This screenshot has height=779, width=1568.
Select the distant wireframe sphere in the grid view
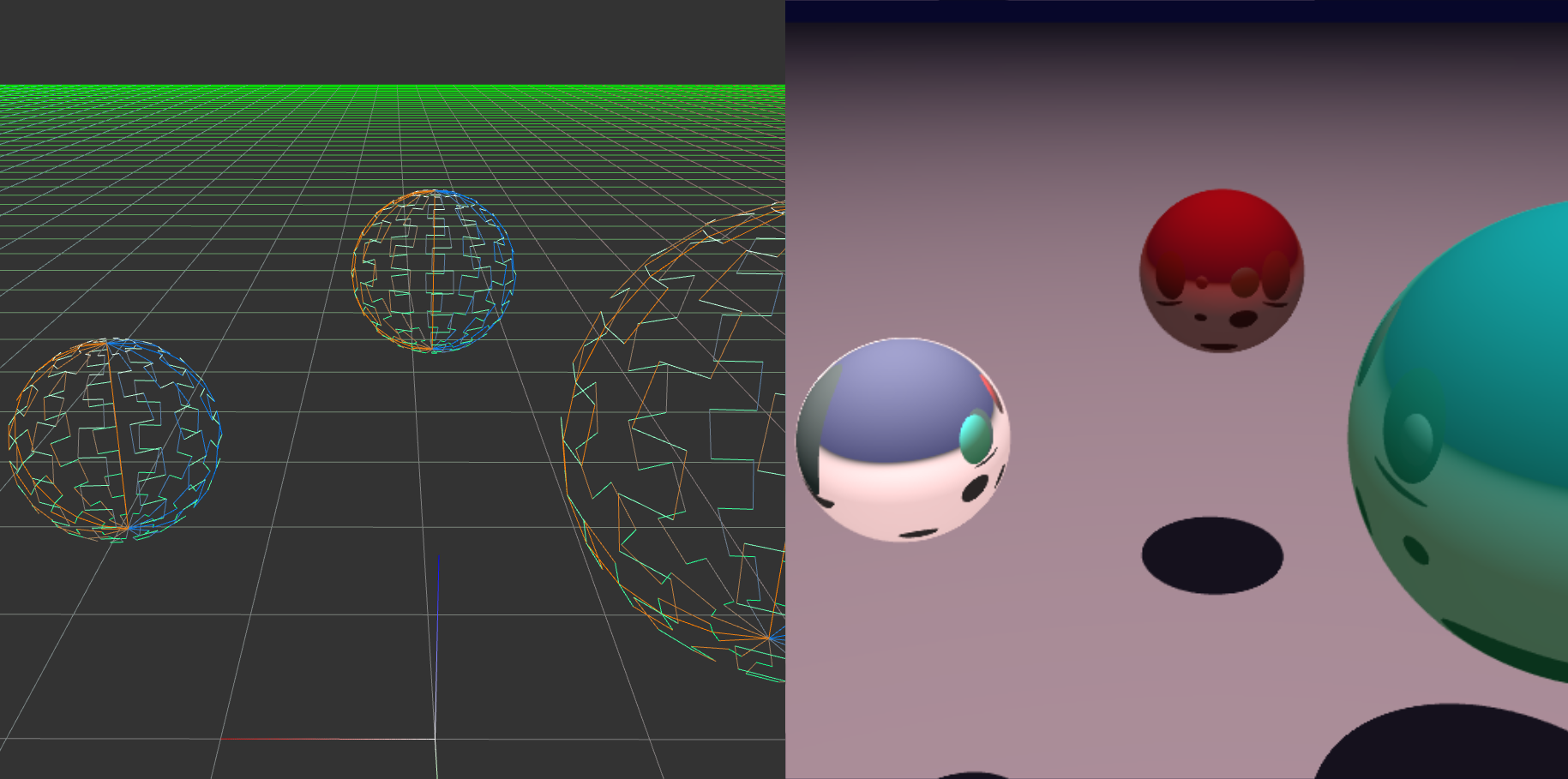click(433, 271)
